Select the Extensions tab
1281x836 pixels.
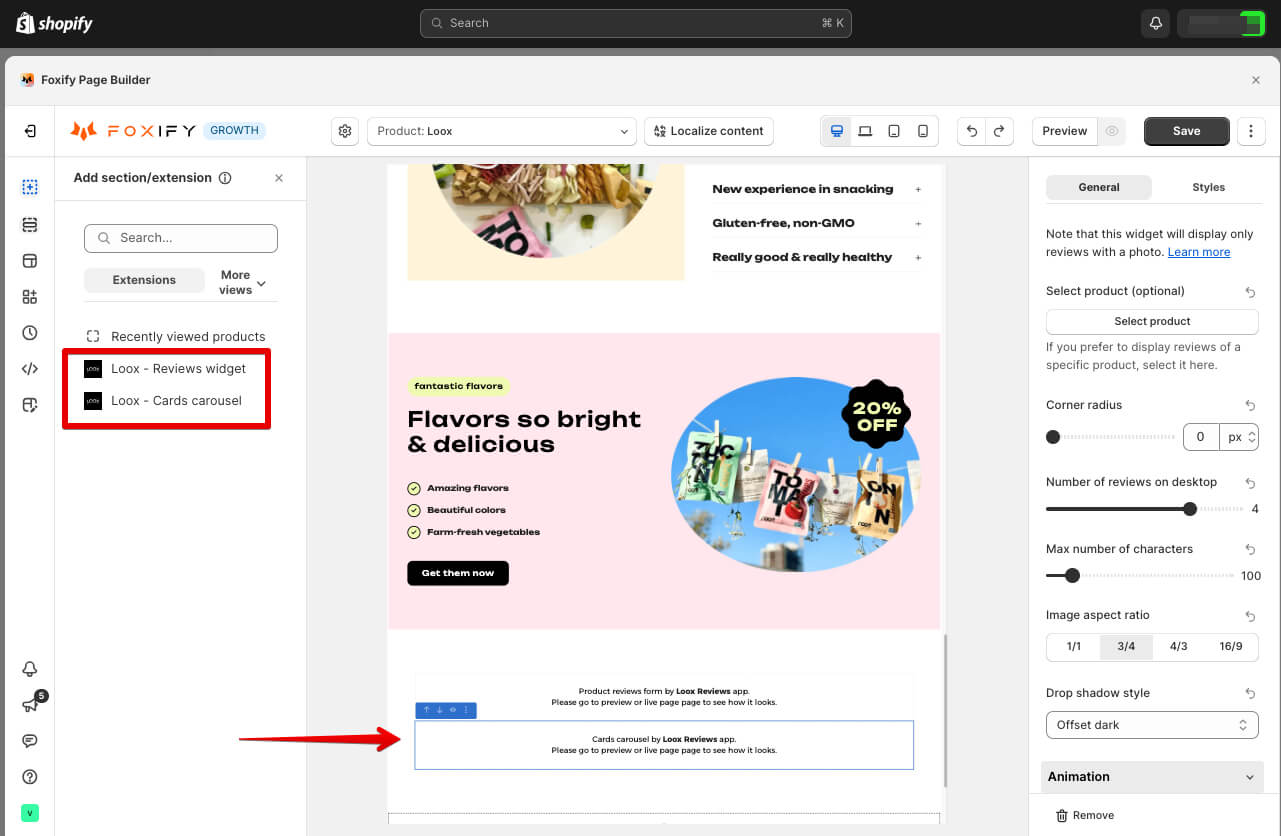(x=144, y=280)
